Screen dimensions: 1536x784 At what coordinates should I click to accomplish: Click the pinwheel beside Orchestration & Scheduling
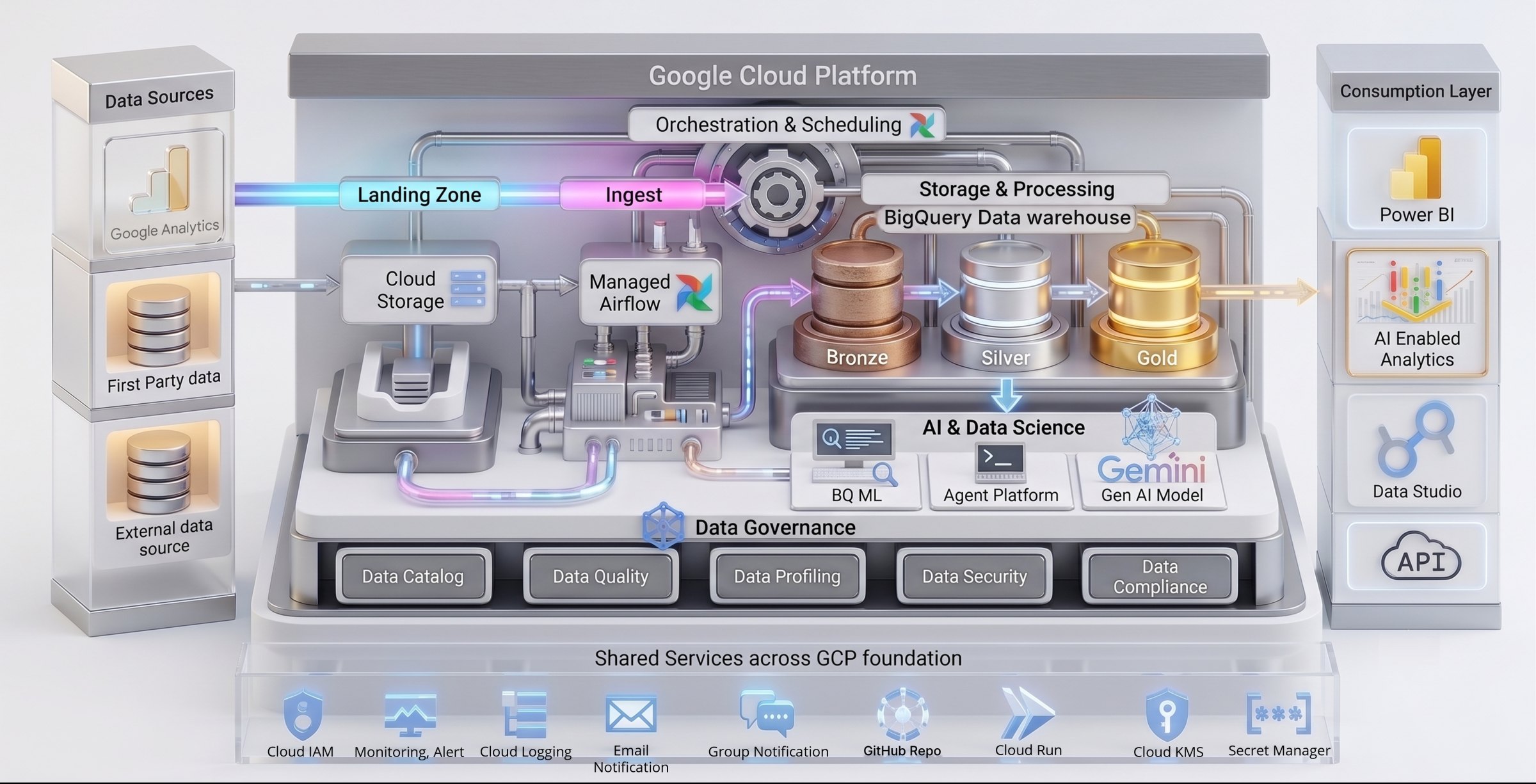point(922,125)
